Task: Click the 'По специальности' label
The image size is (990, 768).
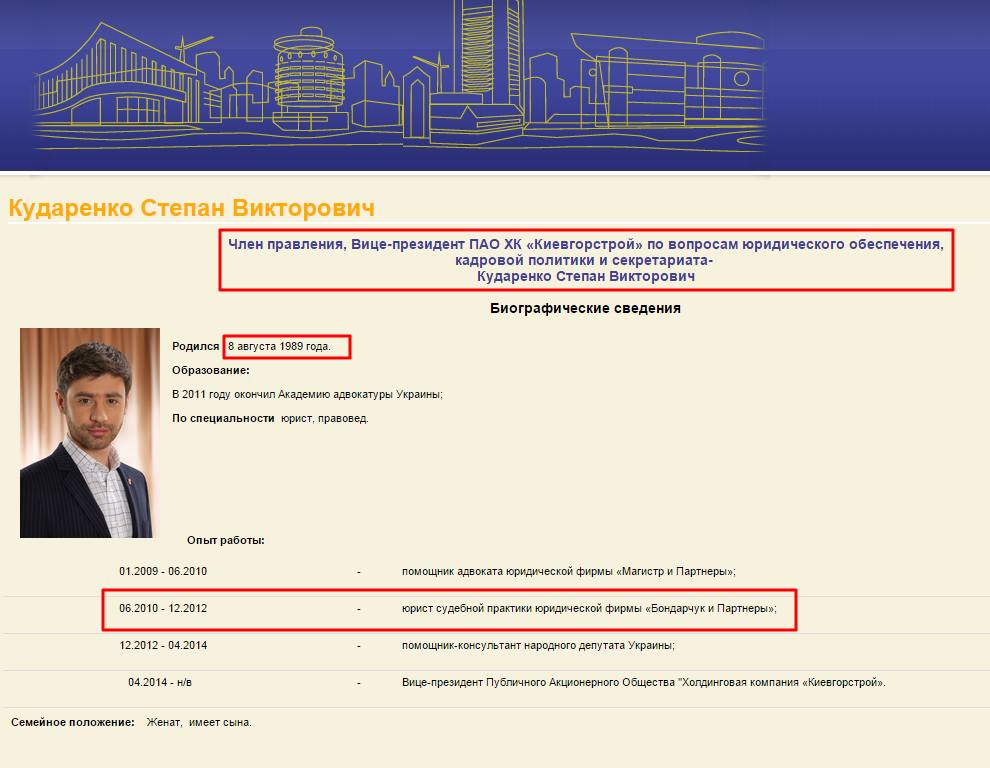Action: pyautogui.click(x=223, y=418)
